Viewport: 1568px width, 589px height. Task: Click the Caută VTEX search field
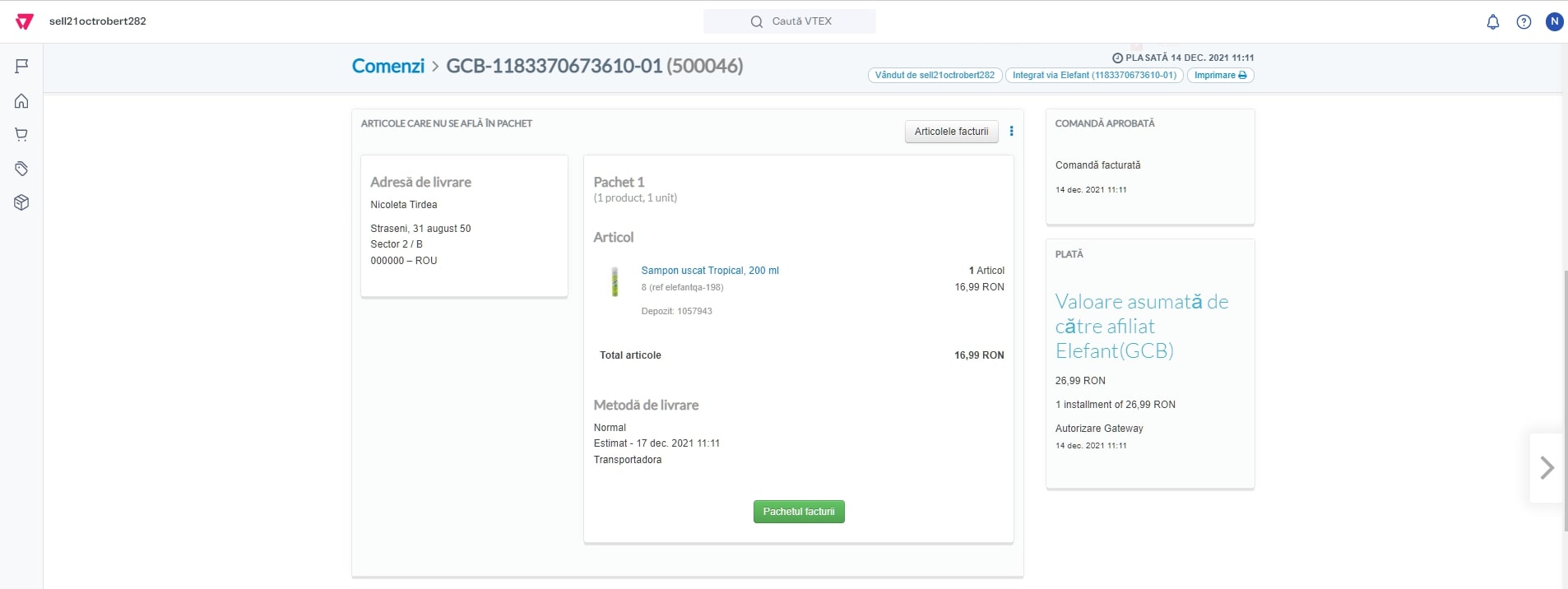tap(790, 21)
